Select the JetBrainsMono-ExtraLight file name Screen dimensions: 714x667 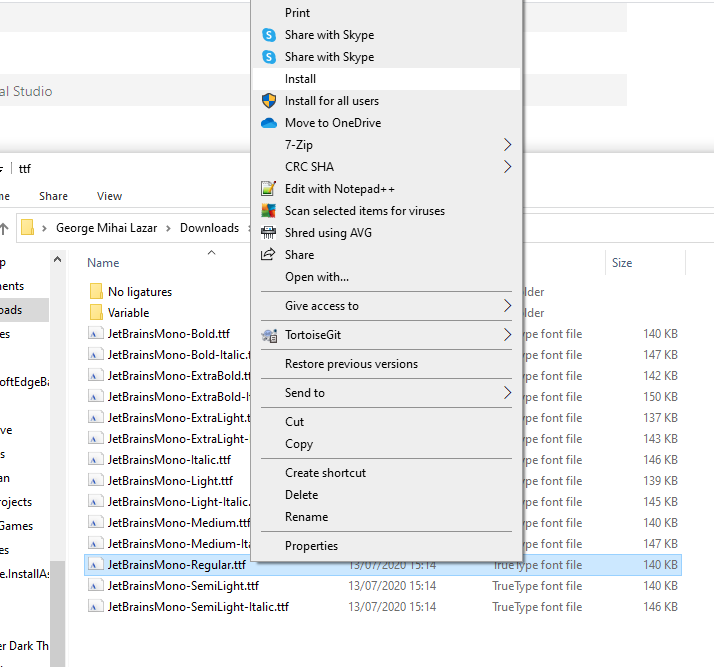179,418
